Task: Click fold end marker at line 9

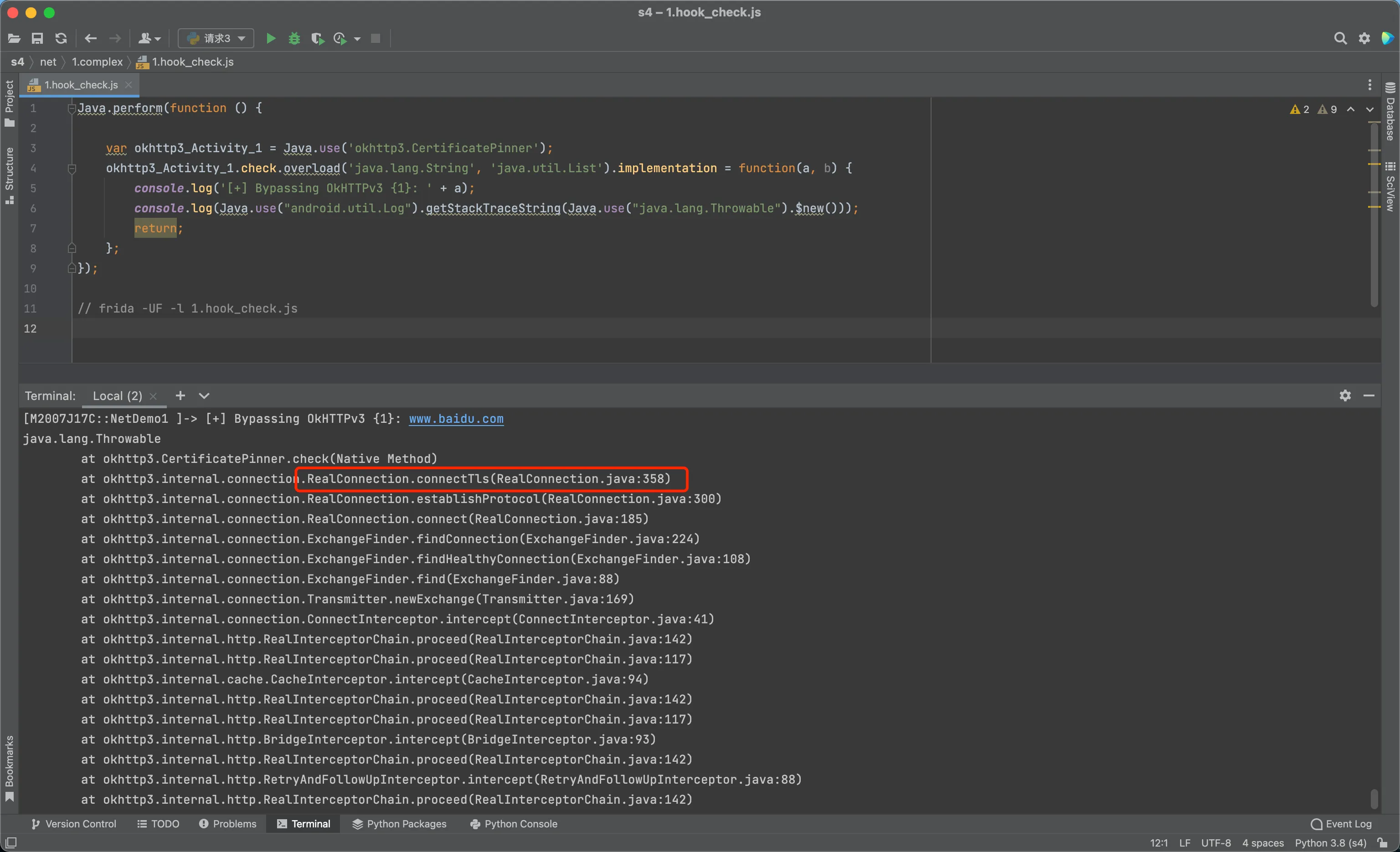Action: (72, 268)
